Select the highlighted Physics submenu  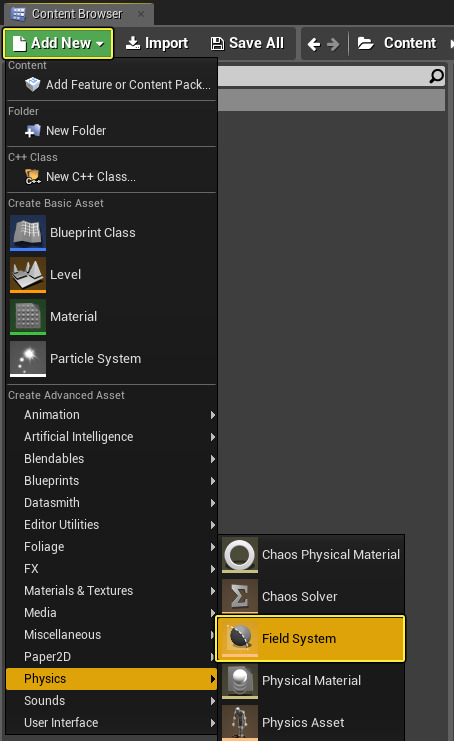click(x=111, y=679)
